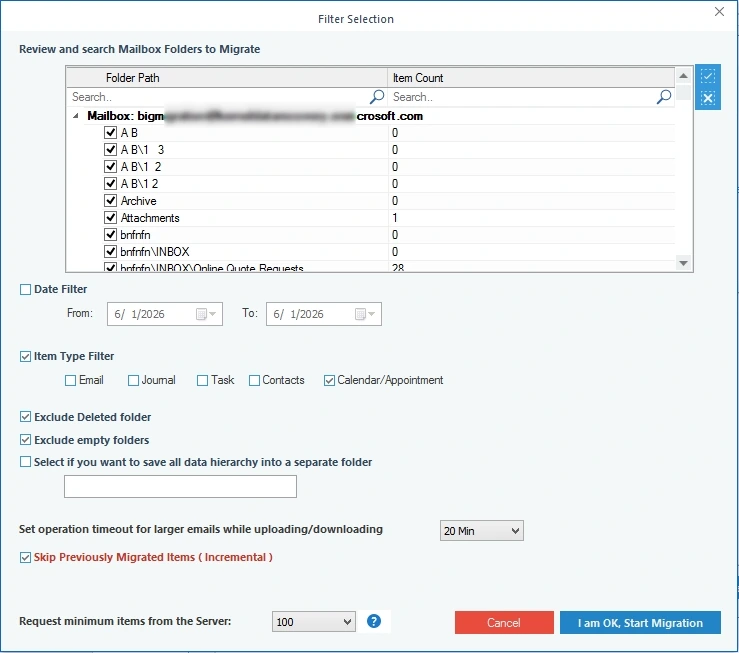The width and height of the screenshot is (739, 653).
Task: Uncheck the A B folder checkbox
Action: pos(110,133)
